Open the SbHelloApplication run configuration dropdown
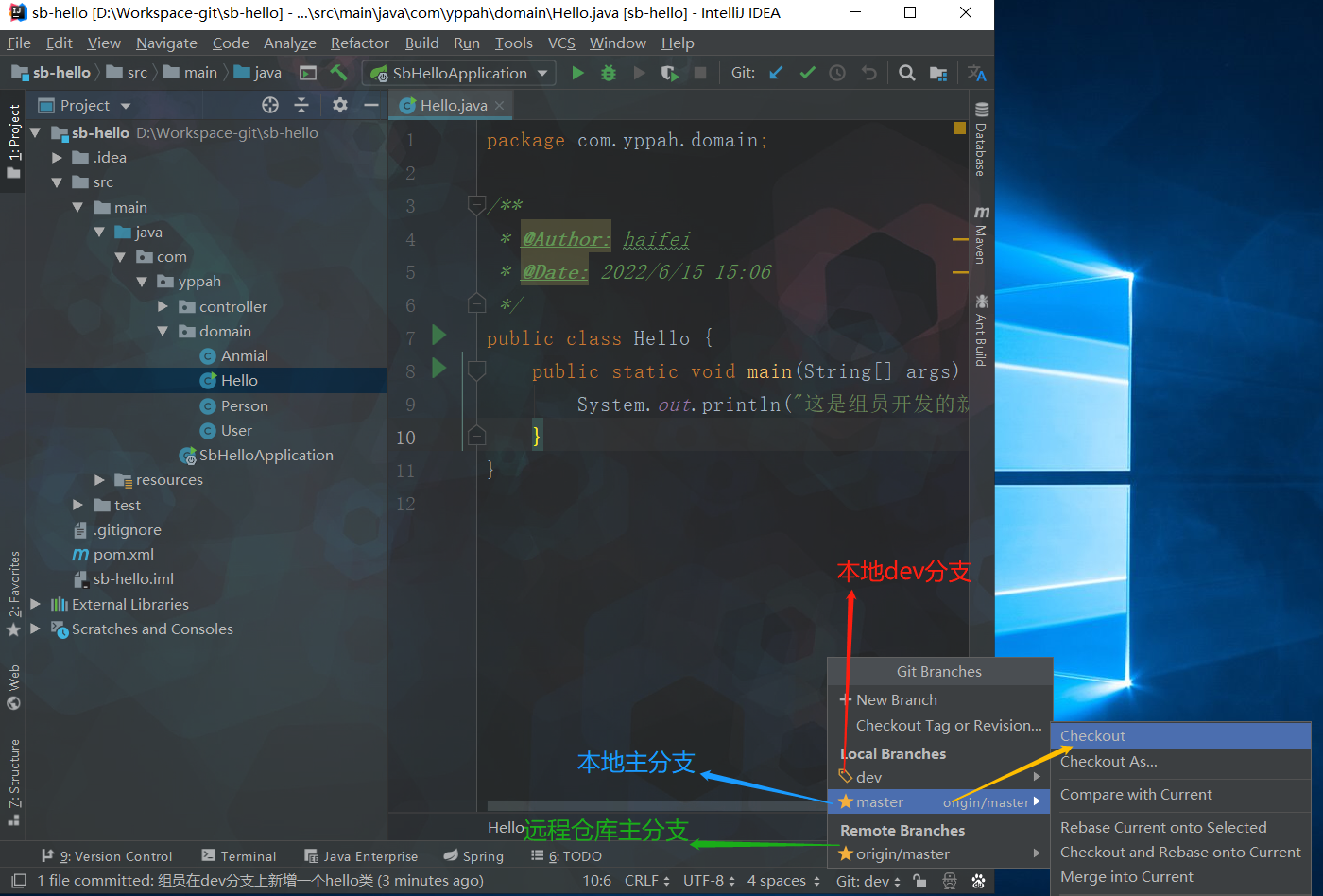 click(x=459, y=73)
